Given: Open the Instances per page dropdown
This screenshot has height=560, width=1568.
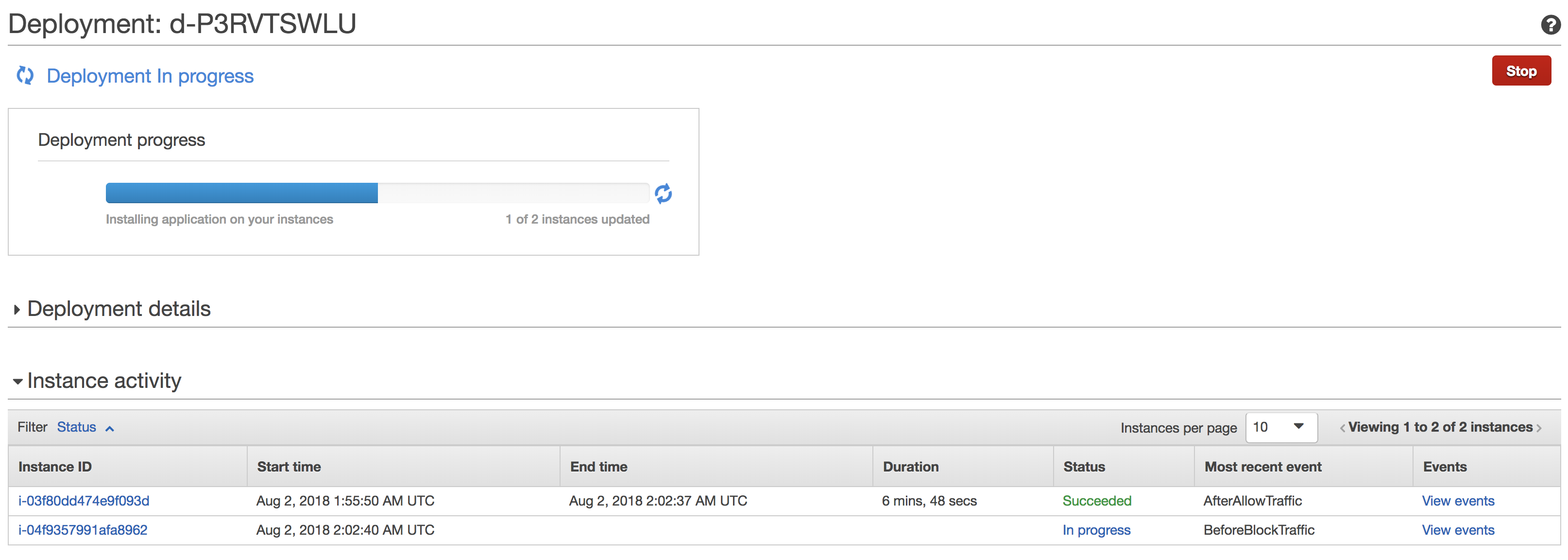Looking at the screenshot, I should (x=1281, y=427).
